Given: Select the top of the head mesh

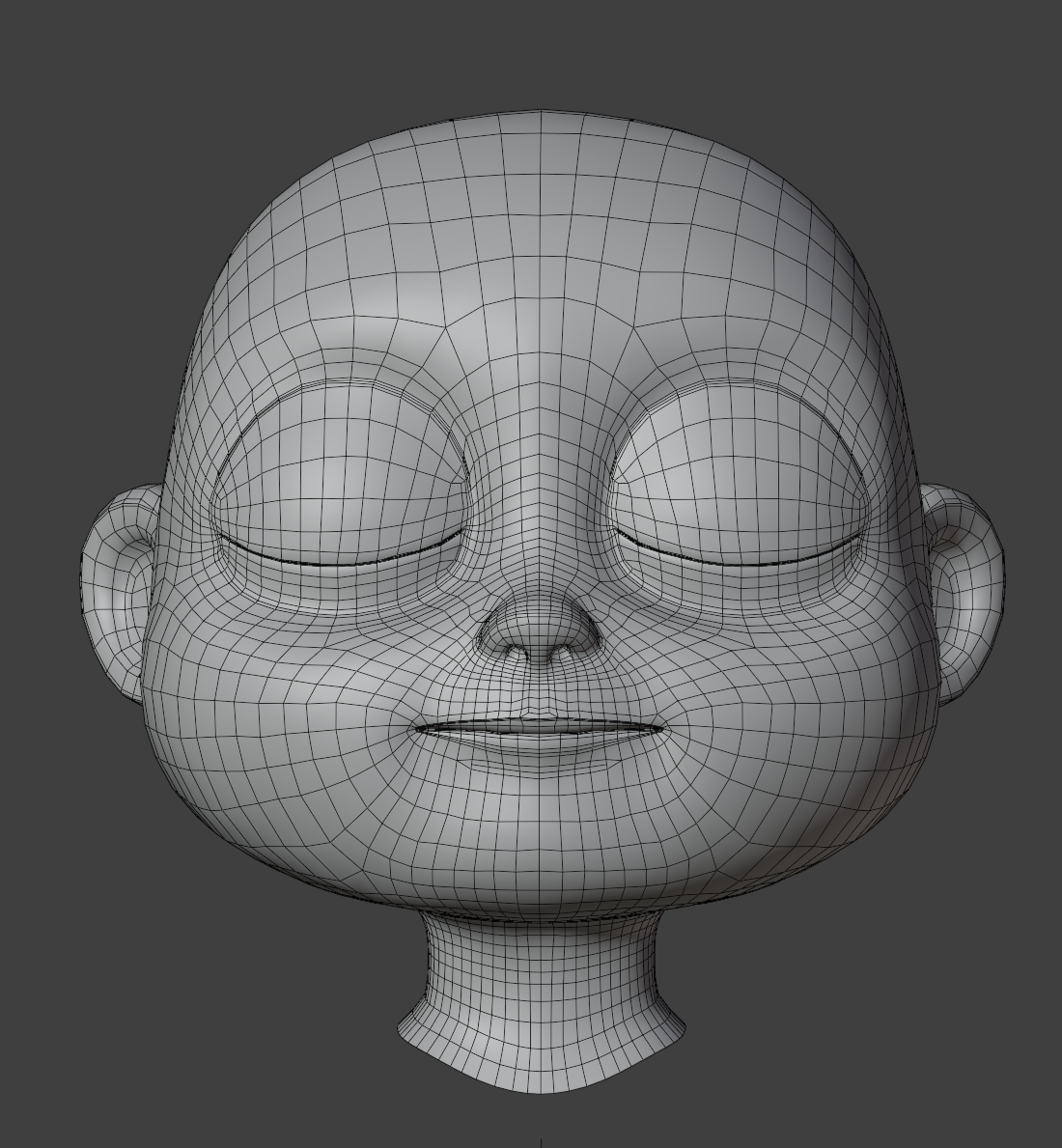Looking at the screenshot, I should coord(539,126).
